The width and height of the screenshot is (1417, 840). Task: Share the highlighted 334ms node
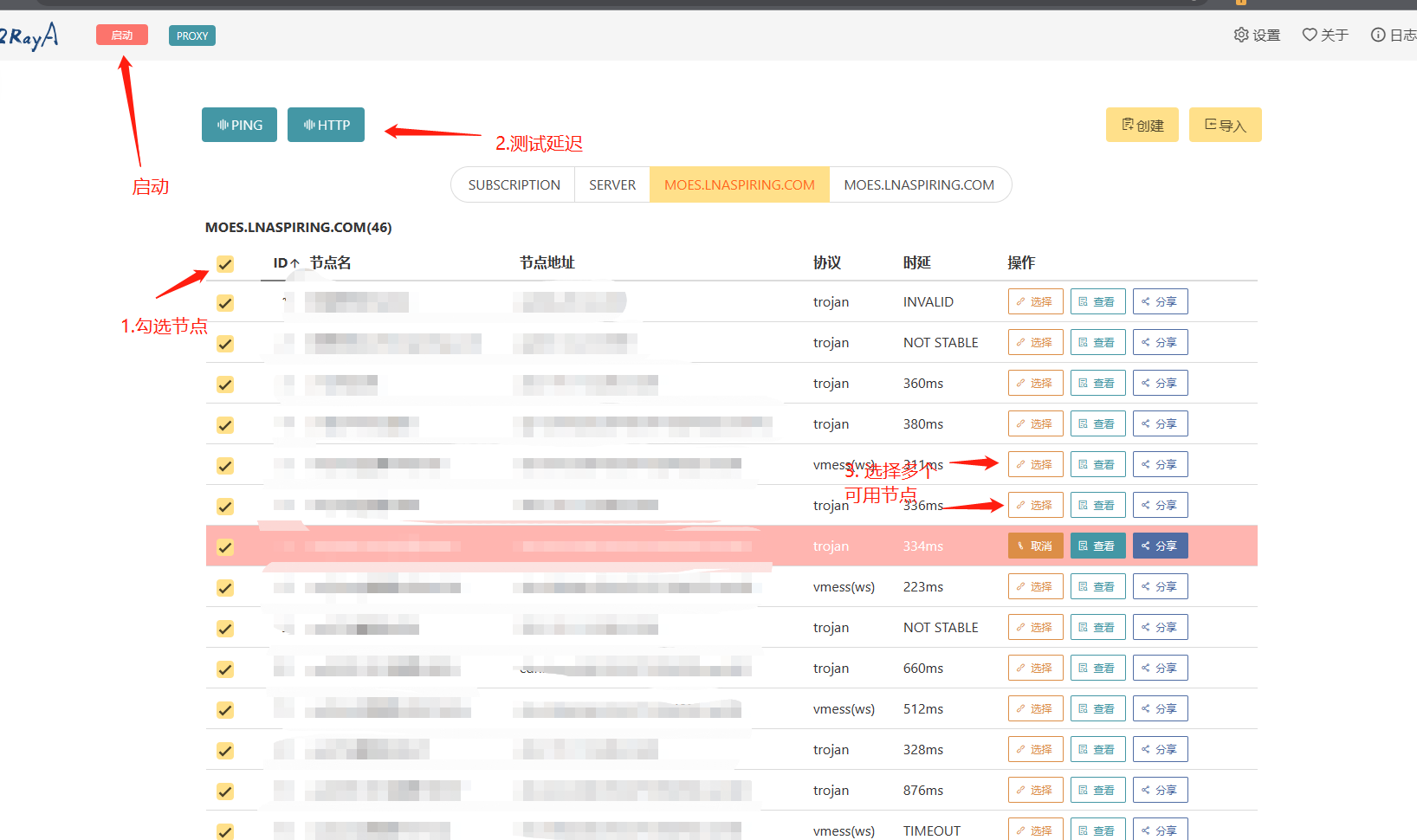tap(1160, 546)
